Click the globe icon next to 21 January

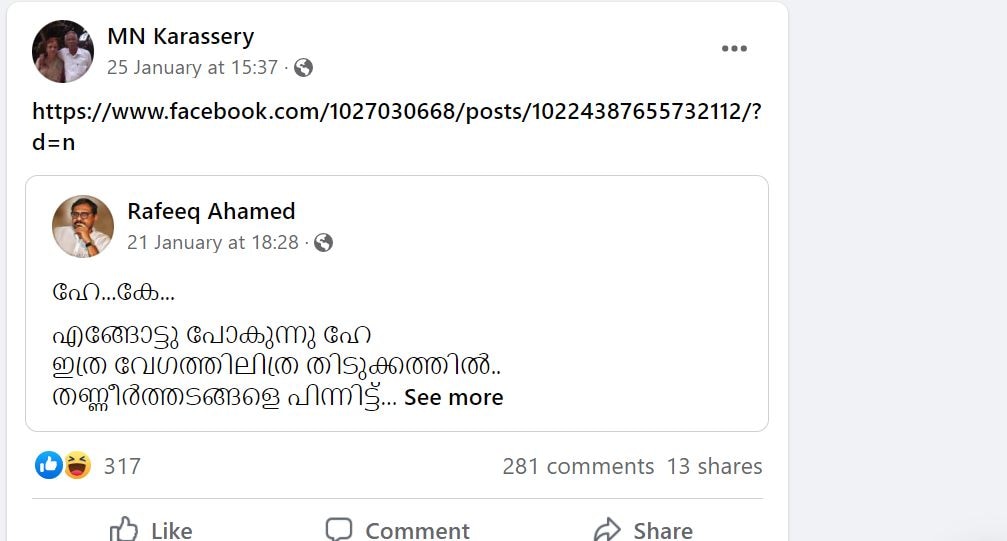(323, 243)
